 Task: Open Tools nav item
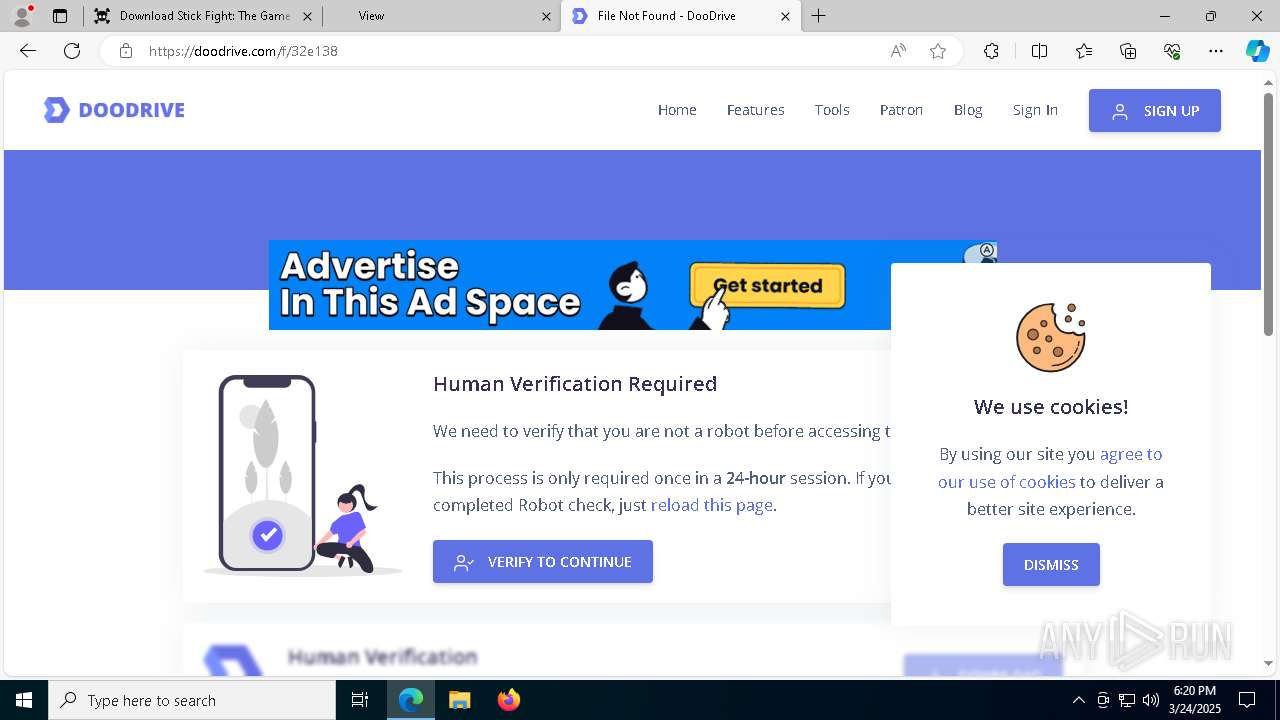tap(832, 110)
